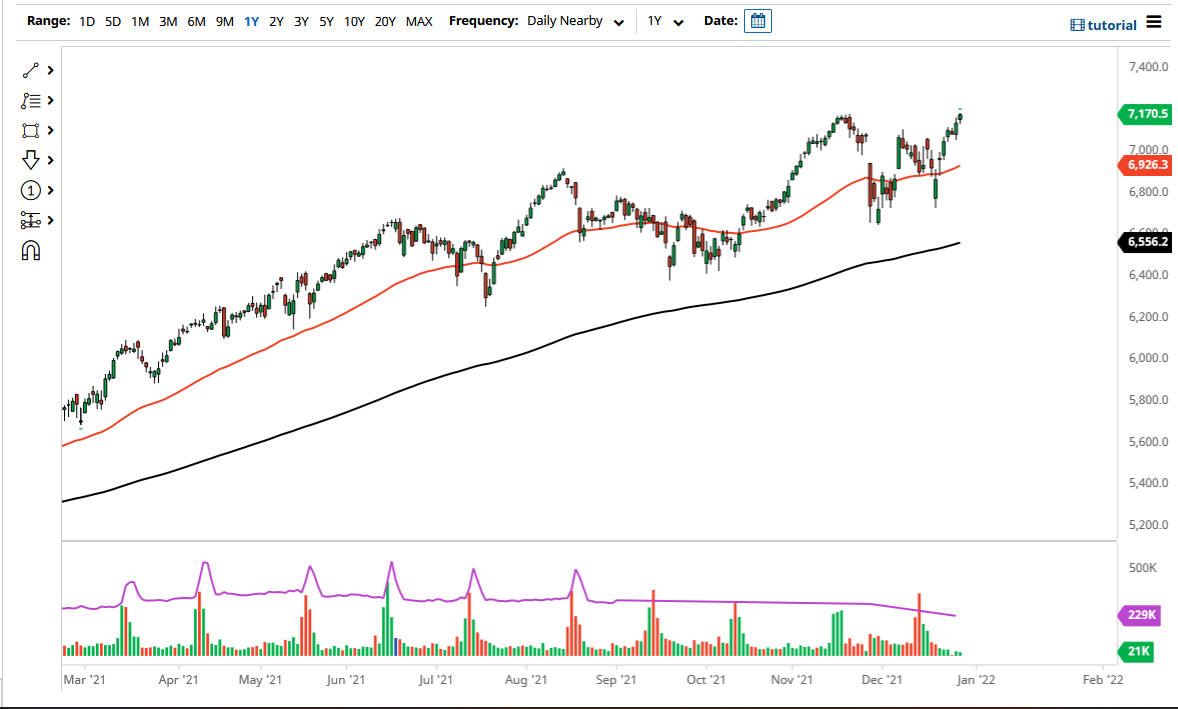This screenshot has height=709, width=1178.
Task: Activate the 5D range option
Action: (112, 20)
